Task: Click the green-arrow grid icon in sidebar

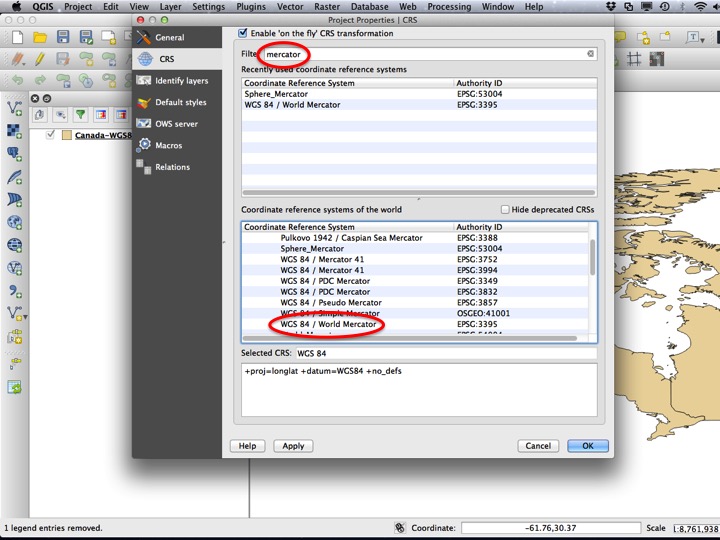Action: tap(14, 387)
